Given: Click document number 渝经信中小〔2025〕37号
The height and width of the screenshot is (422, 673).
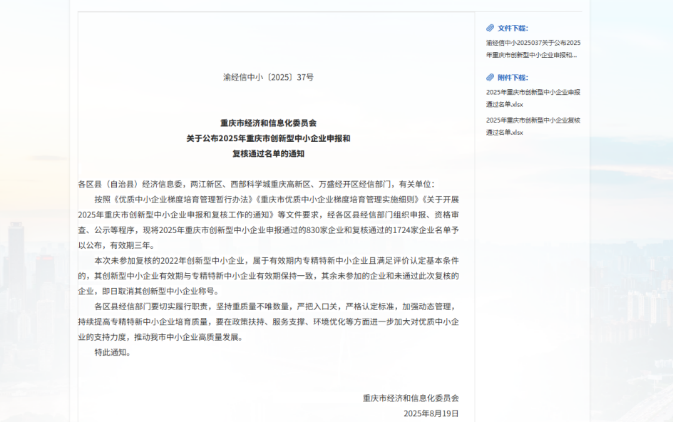Looking at the screenshot, I should tap(268, 77).
